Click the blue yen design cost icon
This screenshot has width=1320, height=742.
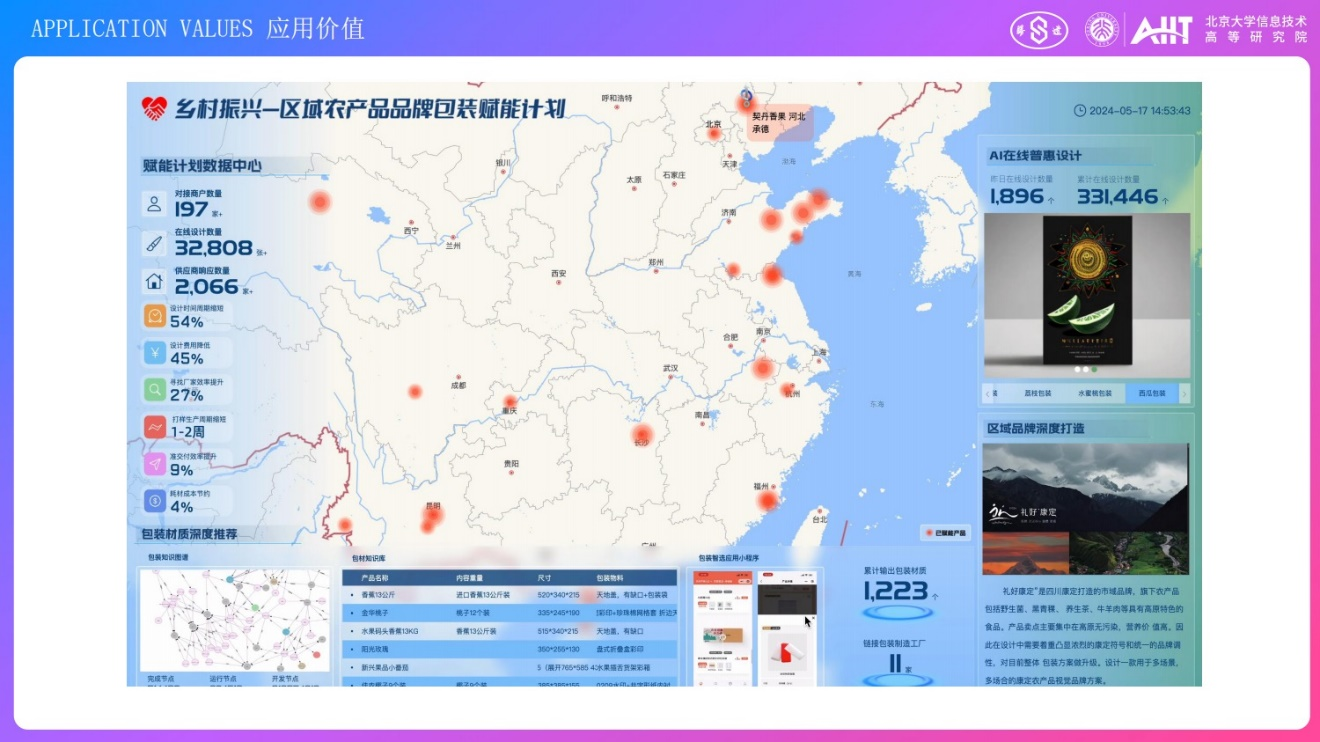click(x=154, y=353)
